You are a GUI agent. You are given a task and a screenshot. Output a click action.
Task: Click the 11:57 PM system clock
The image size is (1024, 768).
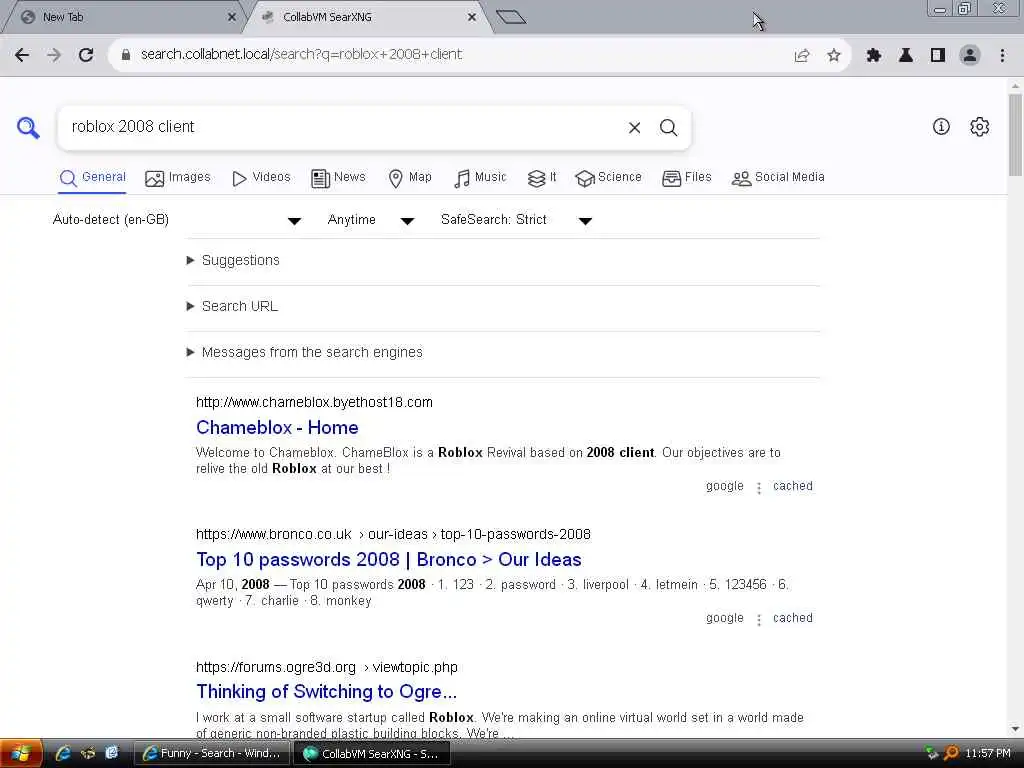coord(987,754)
